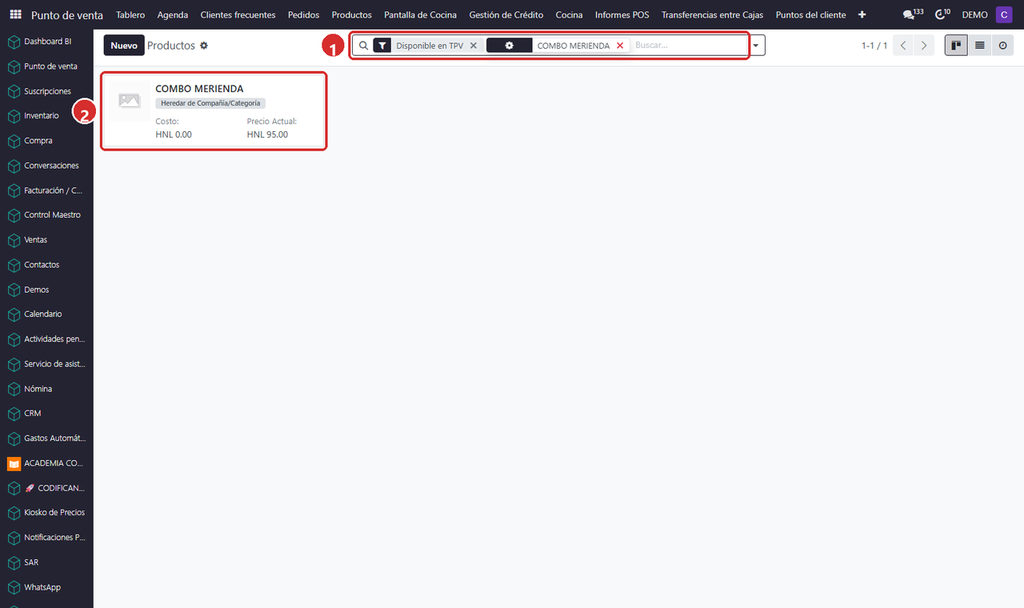Viewport: 1024px width, 608px height.
Task: Open CRM sidebar app
Action: point(46,413)
